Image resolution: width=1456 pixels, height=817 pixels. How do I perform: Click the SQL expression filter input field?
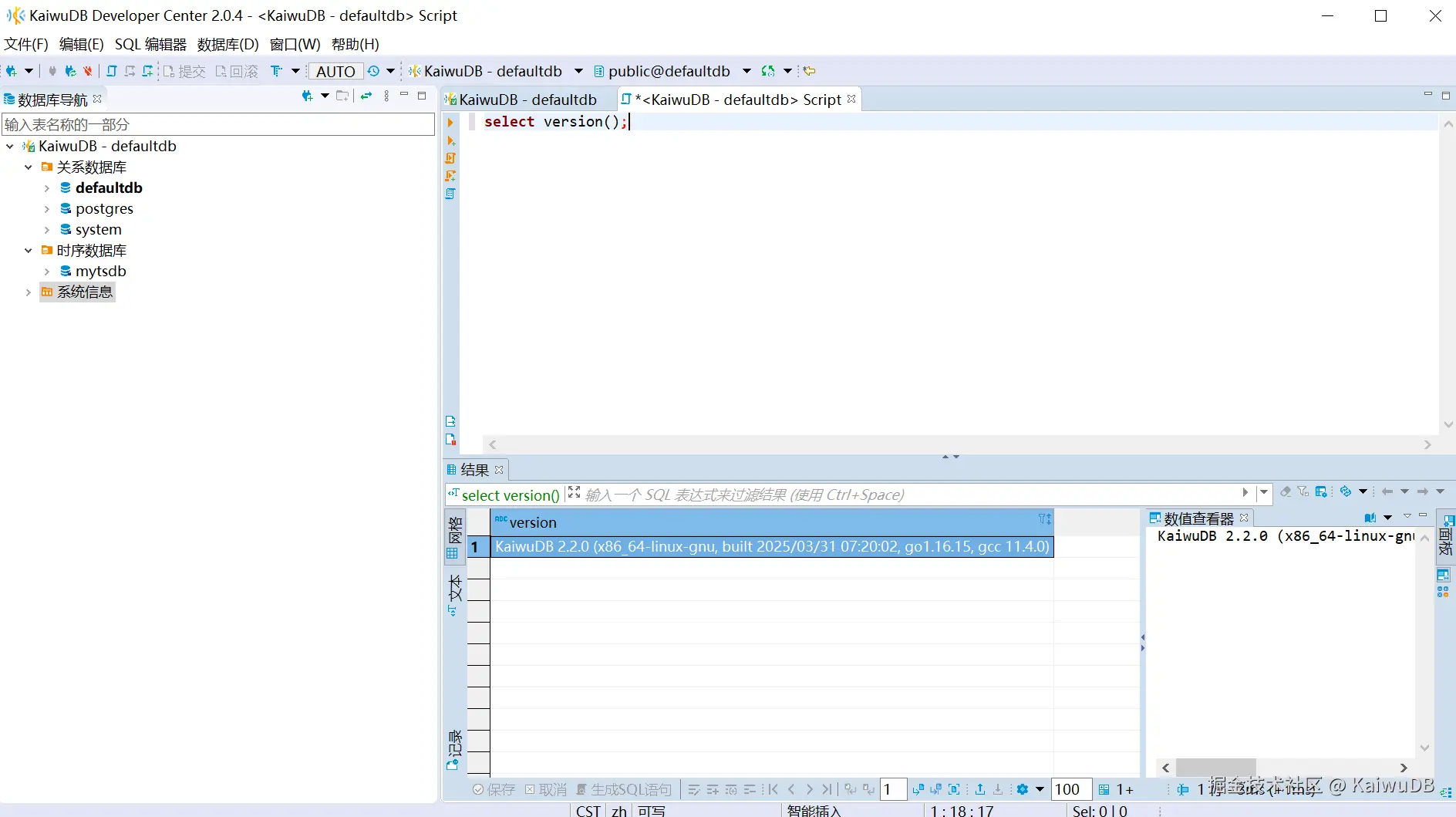pyautogui.click(x=910, y=495)
